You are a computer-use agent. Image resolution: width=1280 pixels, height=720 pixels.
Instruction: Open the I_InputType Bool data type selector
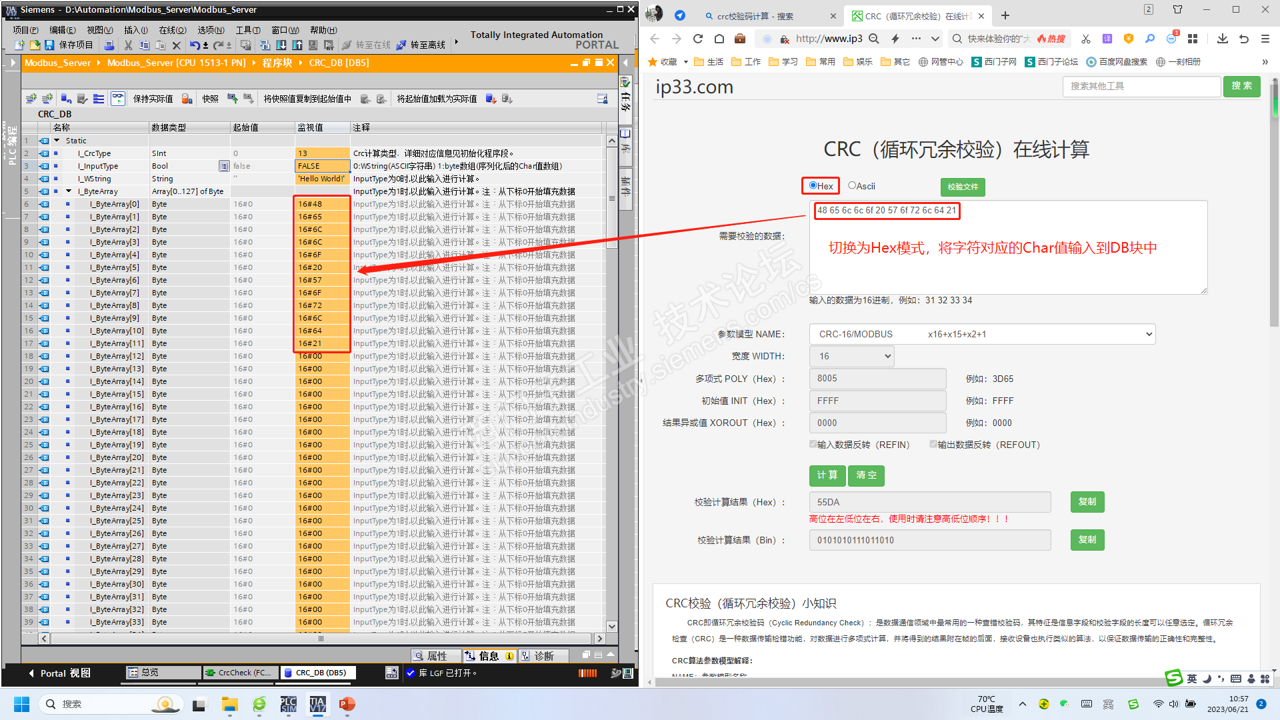[x=224, y=166]
